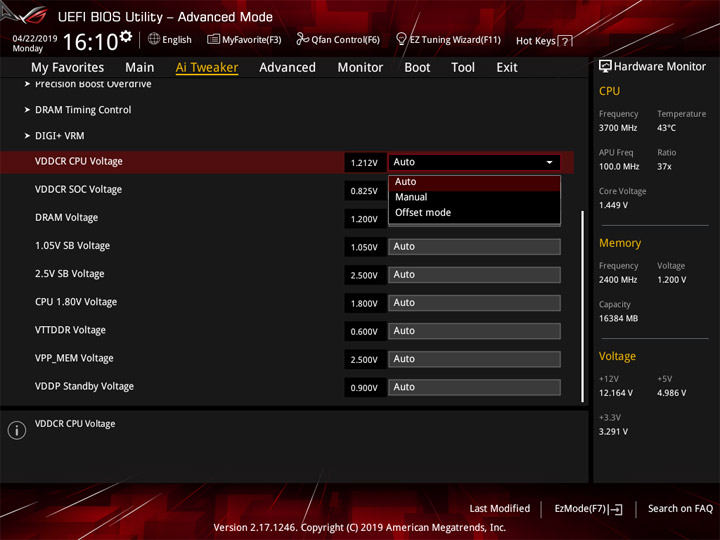Click the 04/22/2019 date display
The width and height of the screenshot is (720, 540).
tap(34, 38)
